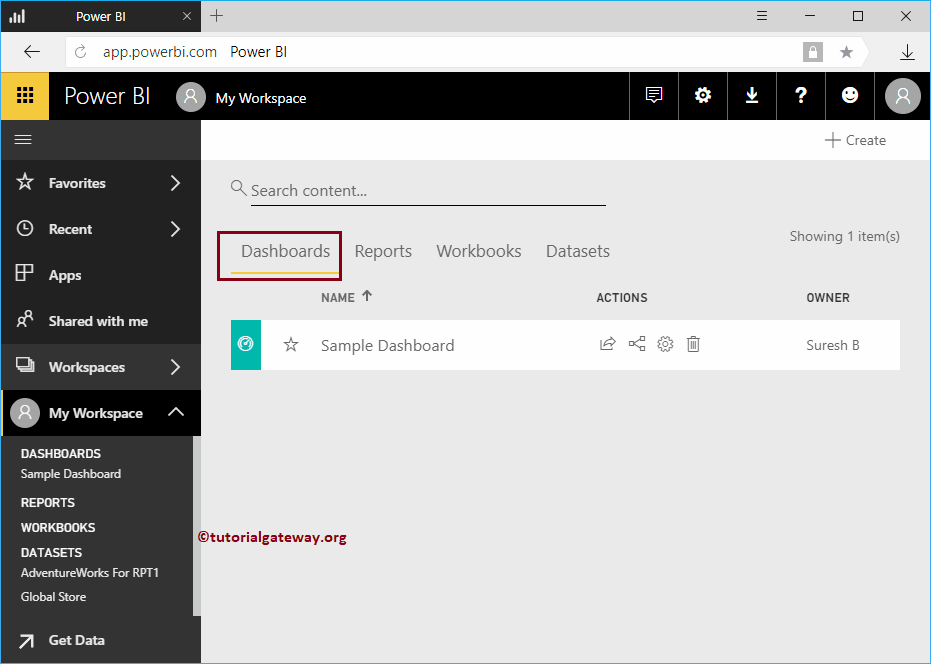This screenshot has width=931, height=664.
Task: Open the app launcher grid
Action: click(x=22, y=95)
